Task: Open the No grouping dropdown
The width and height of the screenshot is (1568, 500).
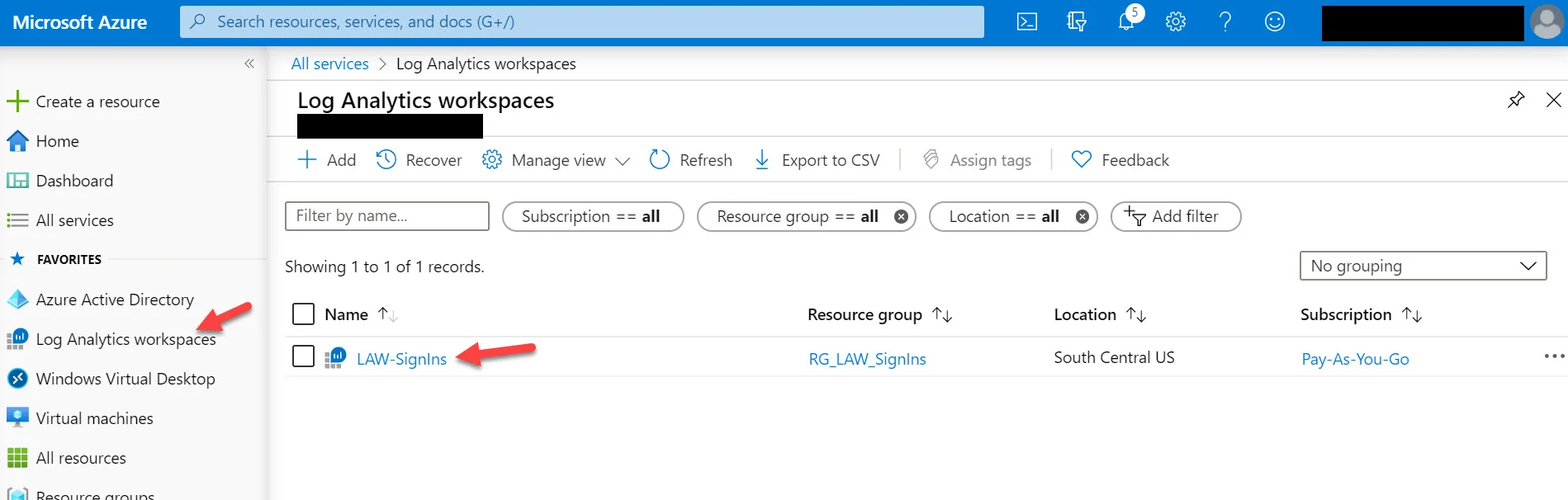Action: (1423, 266)
